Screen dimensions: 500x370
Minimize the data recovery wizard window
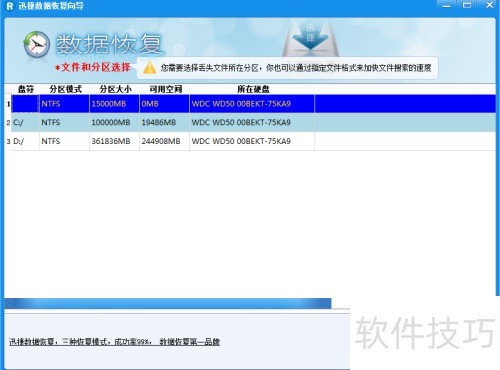[446, 5]
